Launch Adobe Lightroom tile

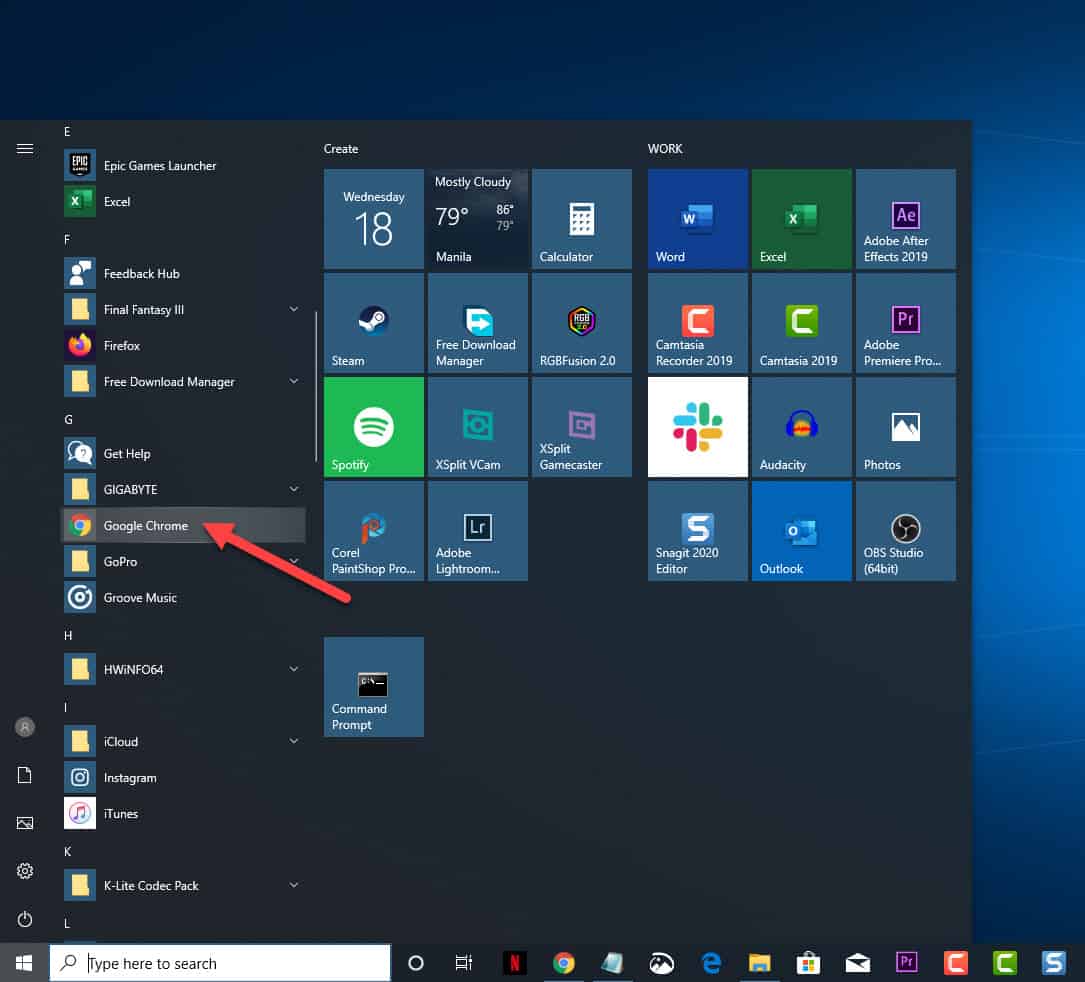[477, 531]
